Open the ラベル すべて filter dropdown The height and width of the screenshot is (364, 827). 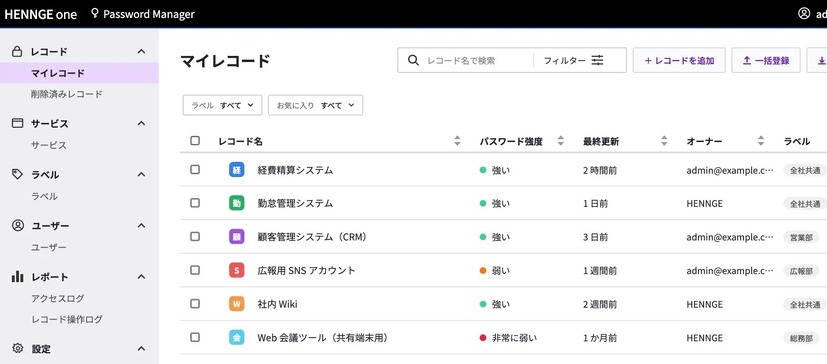pos(223,105)
